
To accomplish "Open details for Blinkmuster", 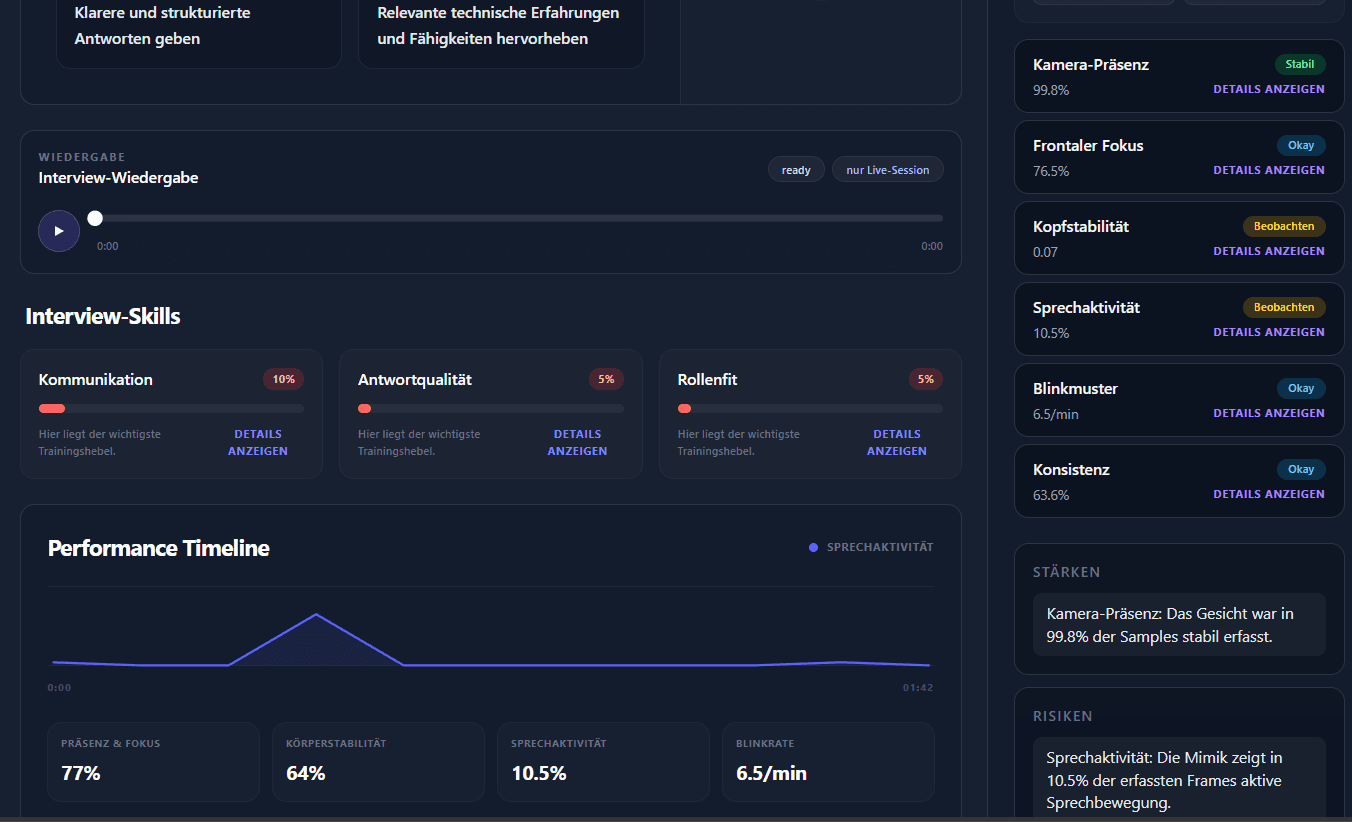I will pyautogui.click(x=1269, y=413).
